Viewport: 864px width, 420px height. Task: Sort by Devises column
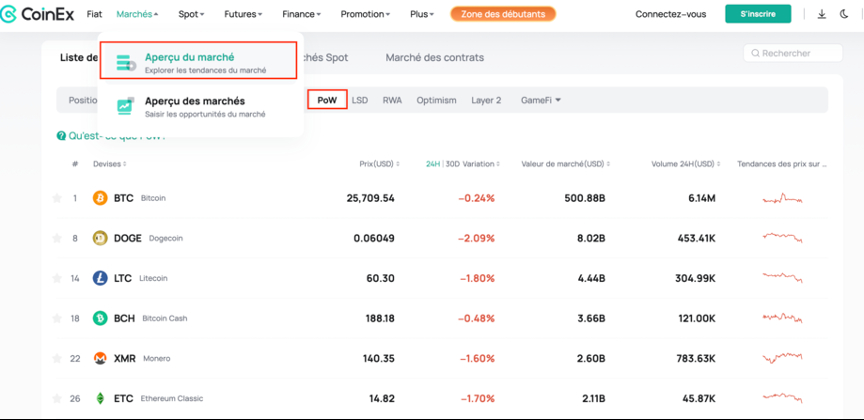[x=110, y=164]
